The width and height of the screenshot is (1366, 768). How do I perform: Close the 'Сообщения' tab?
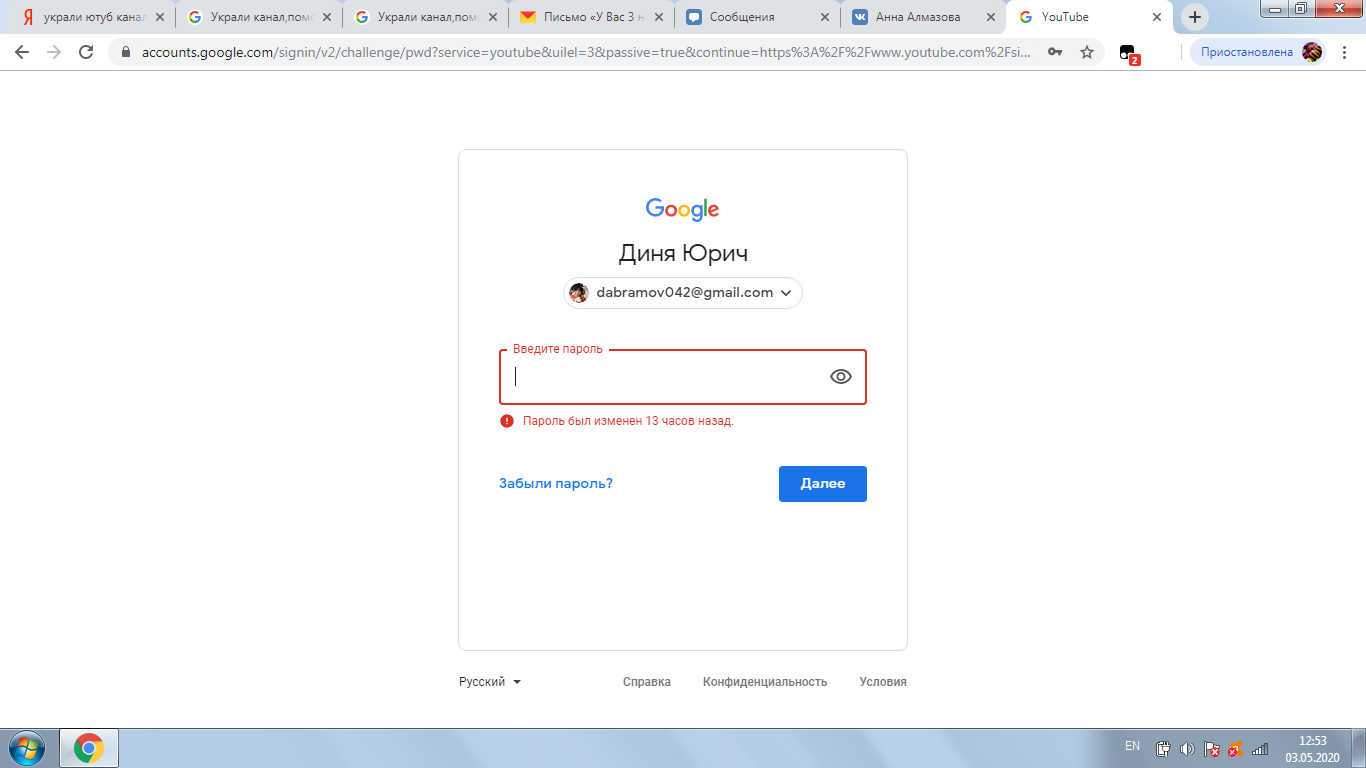coord(824,17)
